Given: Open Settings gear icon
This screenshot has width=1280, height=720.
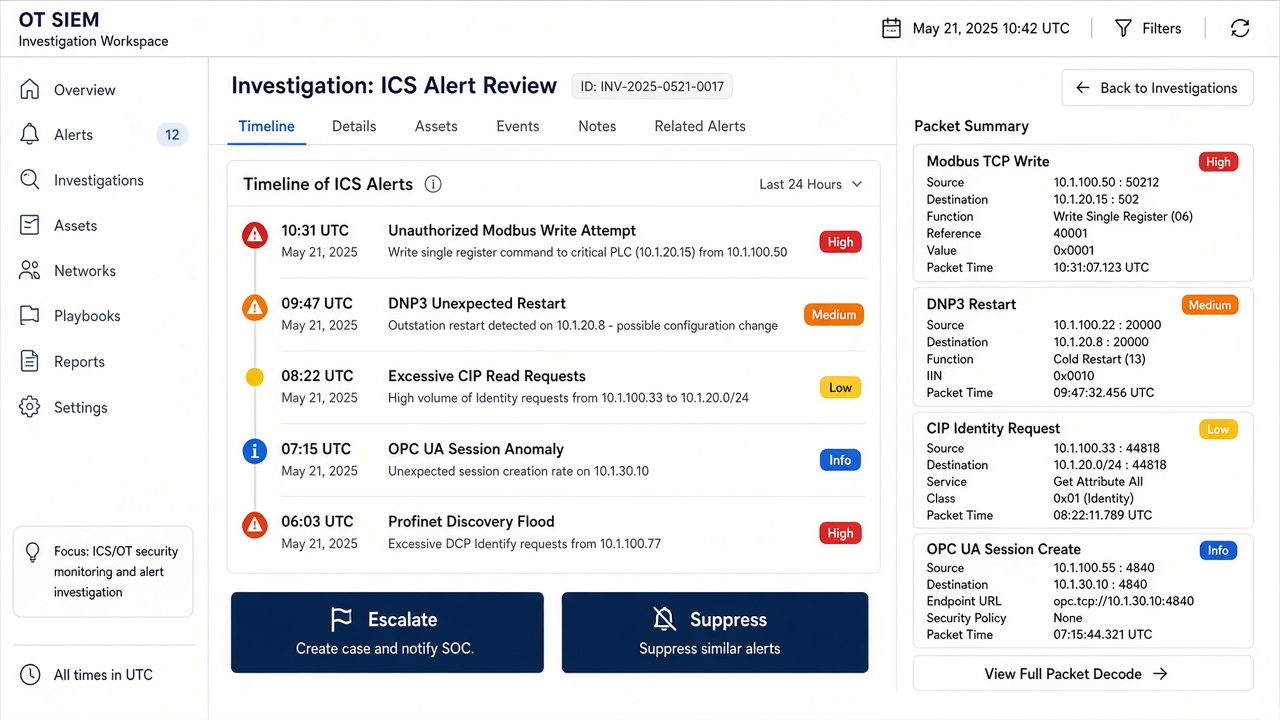Looking at the screenshot, I should [30, 407].
